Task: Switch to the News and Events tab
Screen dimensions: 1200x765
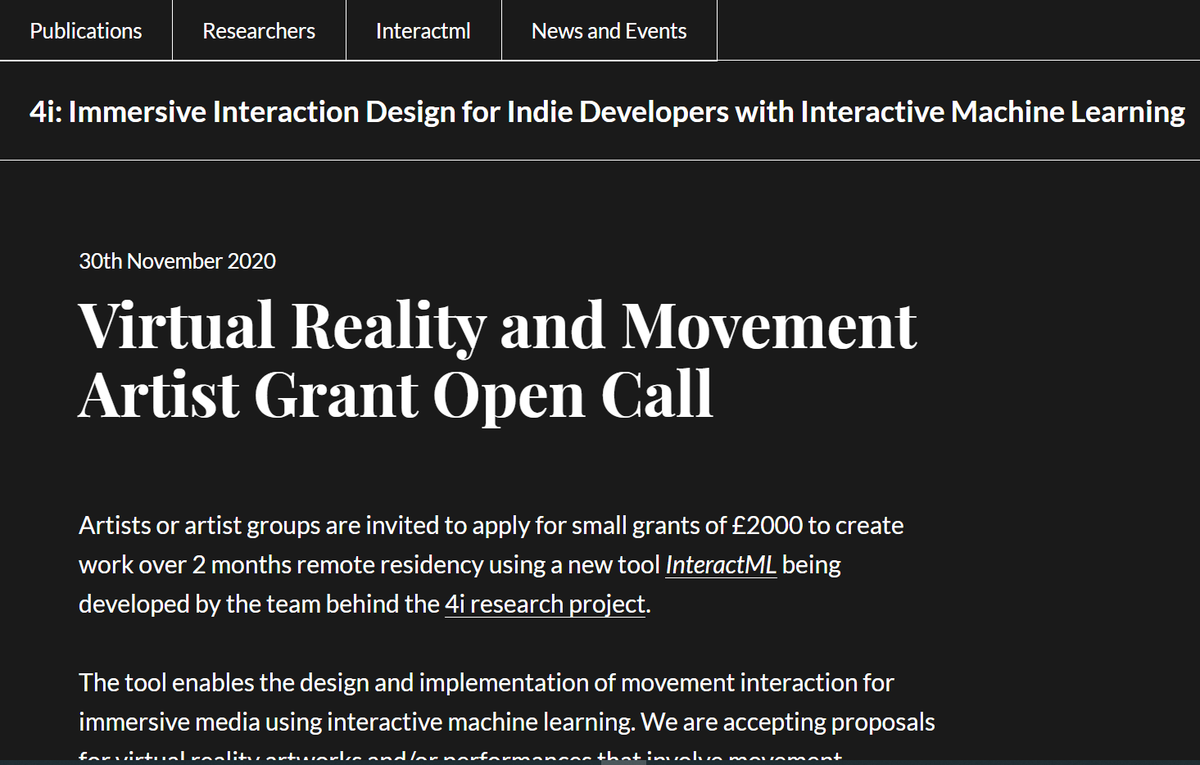Action: point(609,30)
